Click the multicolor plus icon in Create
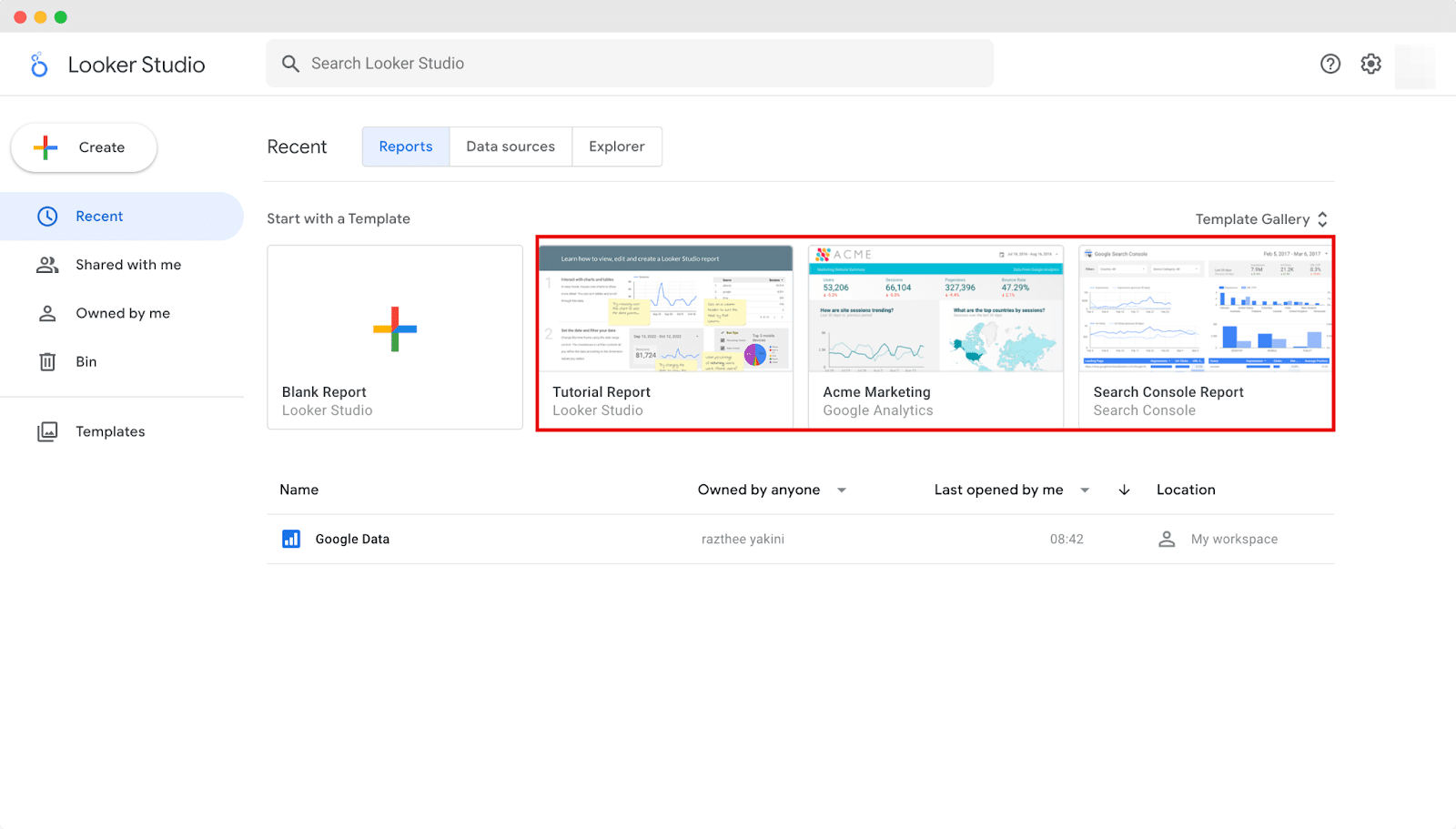 [x=45, y=147]
